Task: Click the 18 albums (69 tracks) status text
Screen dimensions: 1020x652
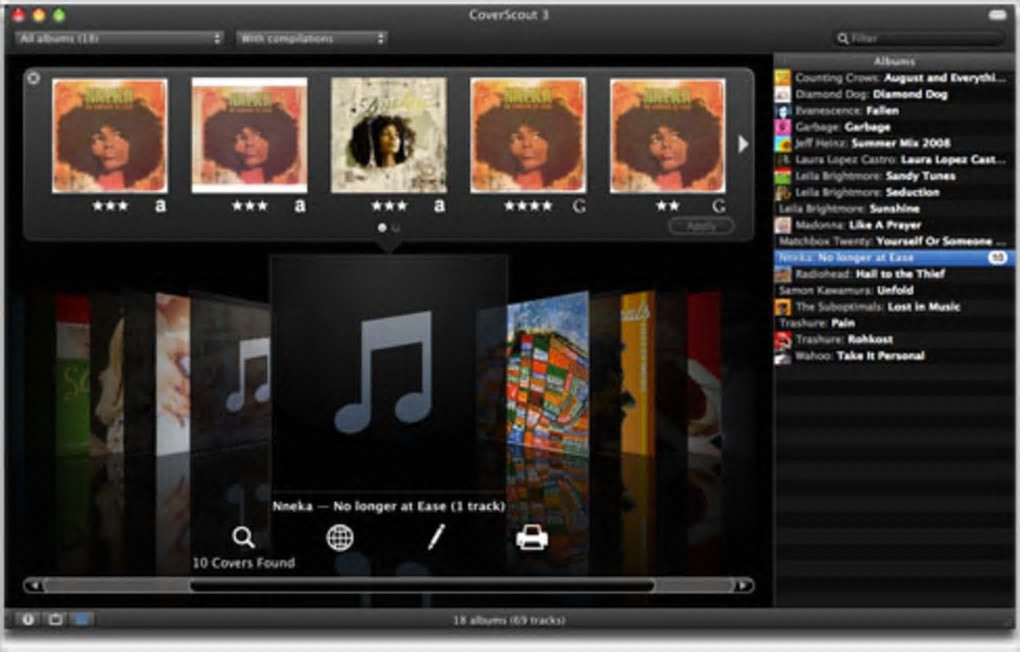Action: point(509,620)
